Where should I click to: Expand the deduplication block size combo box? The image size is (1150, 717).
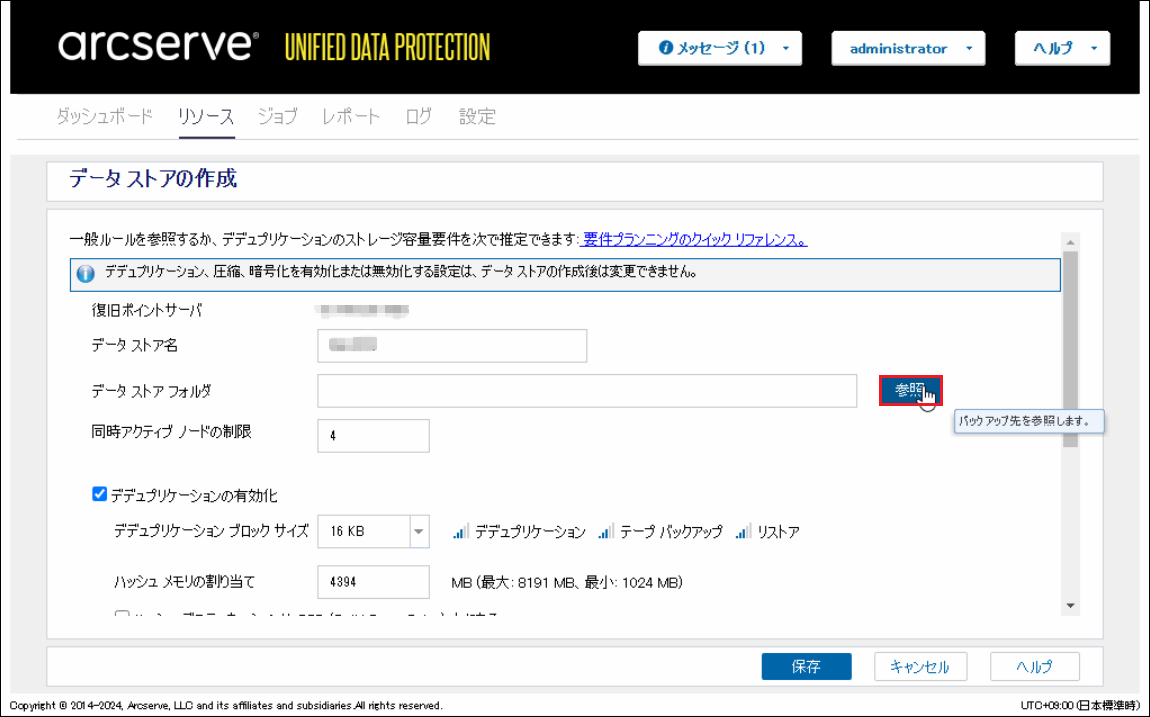[419, 532]
